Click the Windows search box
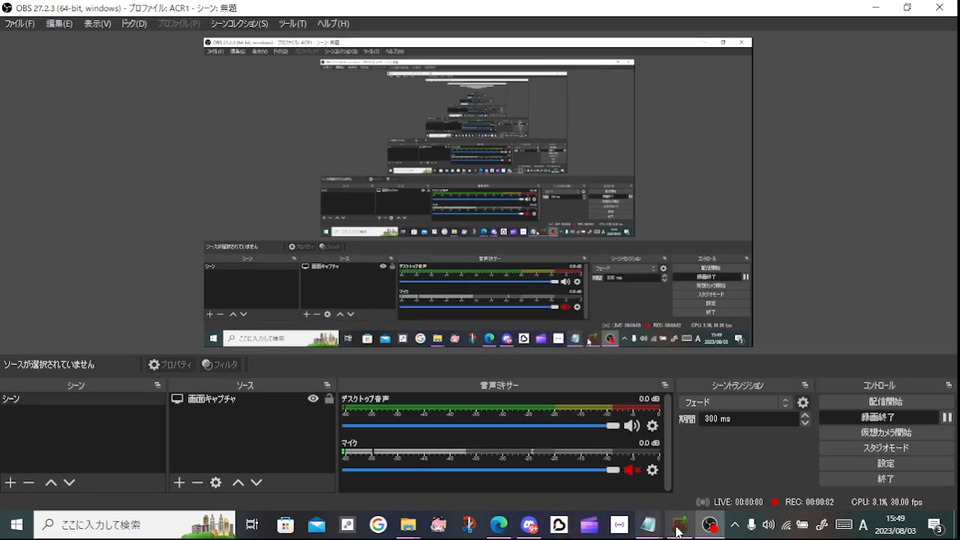960x540 pixels. tap(135, 525)
